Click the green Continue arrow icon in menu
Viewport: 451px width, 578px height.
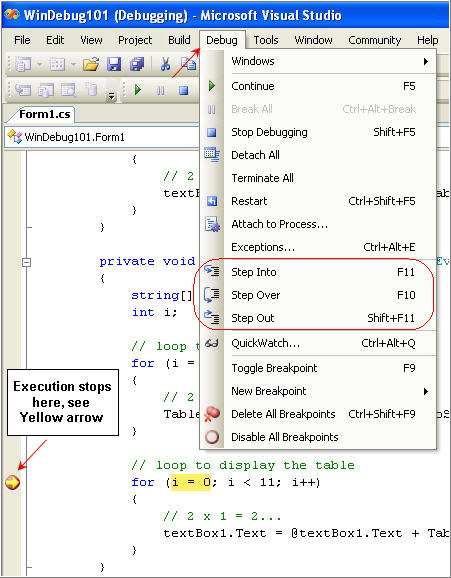(x=212, y=86)
